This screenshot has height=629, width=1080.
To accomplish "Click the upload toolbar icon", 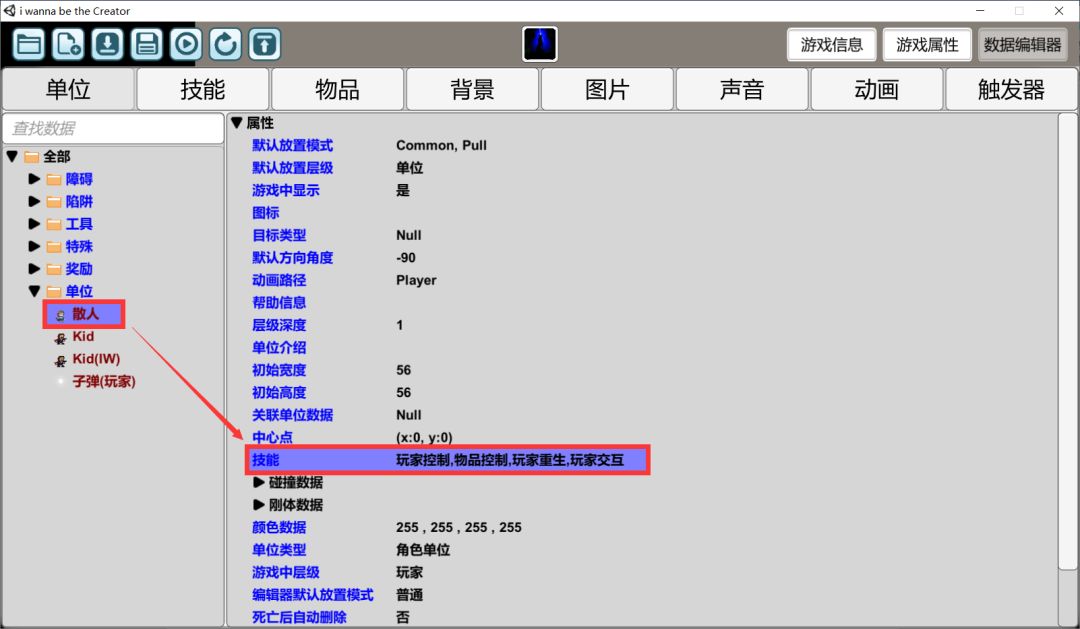I will coord(264,44).
